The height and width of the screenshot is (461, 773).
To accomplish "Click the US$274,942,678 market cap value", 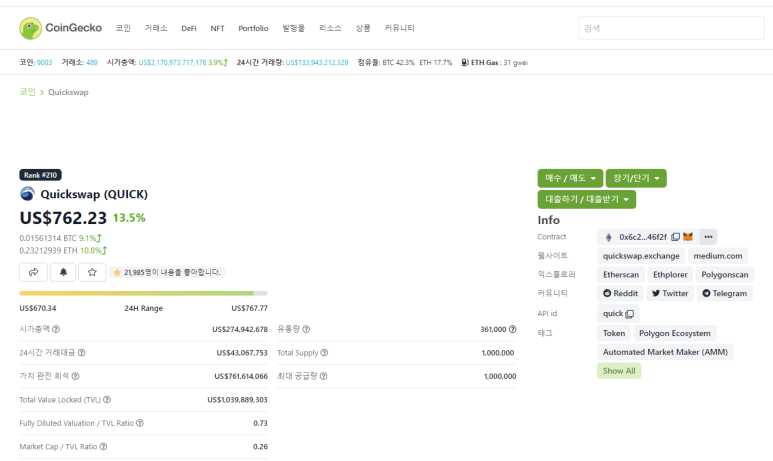I will [x=240, y=329].
